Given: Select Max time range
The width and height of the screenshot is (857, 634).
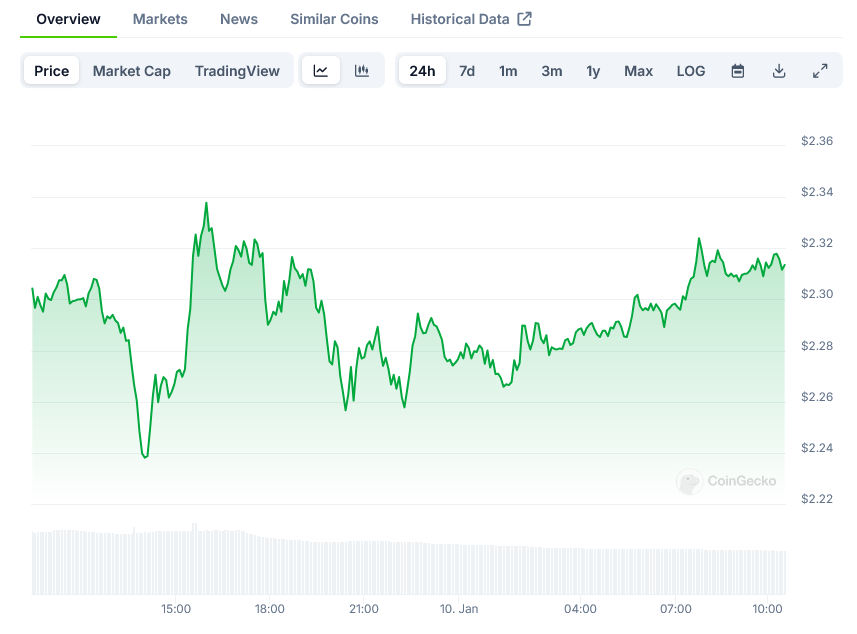Looking at the screenshot, I should coord(638,71).
